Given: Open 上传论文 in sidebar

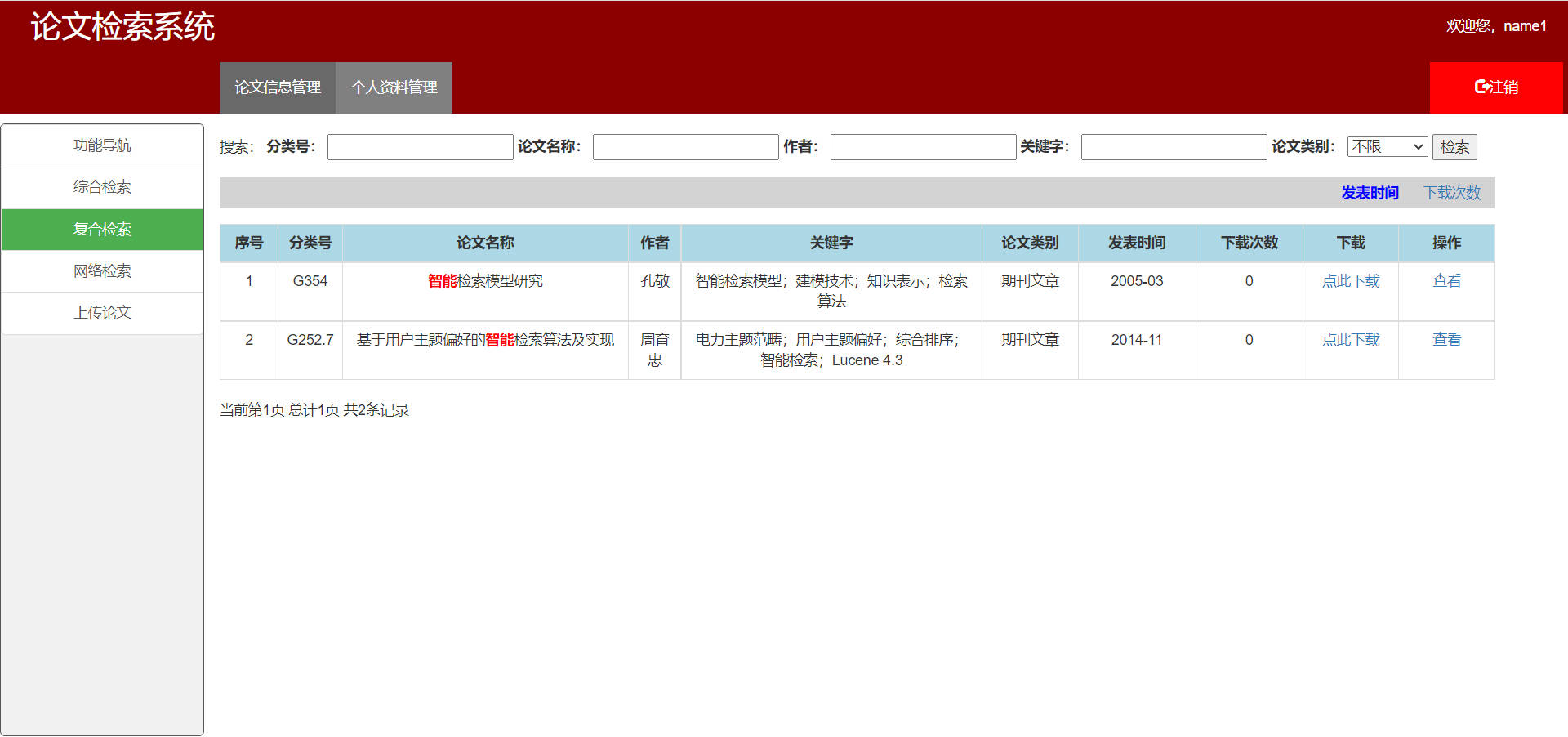Looking at the screenshot, I should (102, 313).
